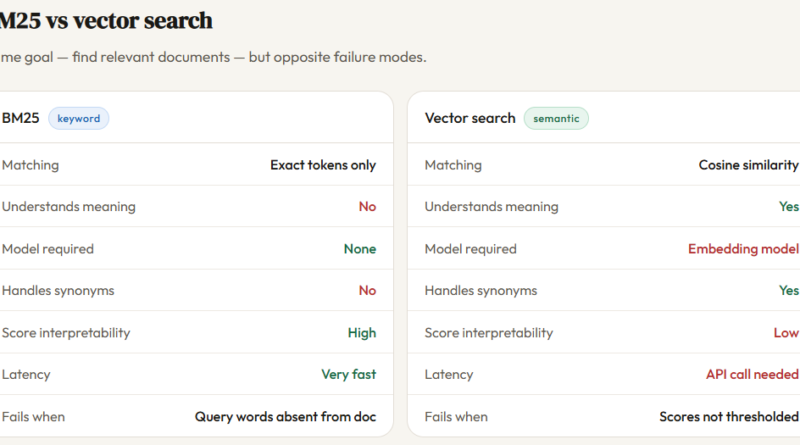Click the 'Handles synonyms' label in BM25 card

(58, 290)
